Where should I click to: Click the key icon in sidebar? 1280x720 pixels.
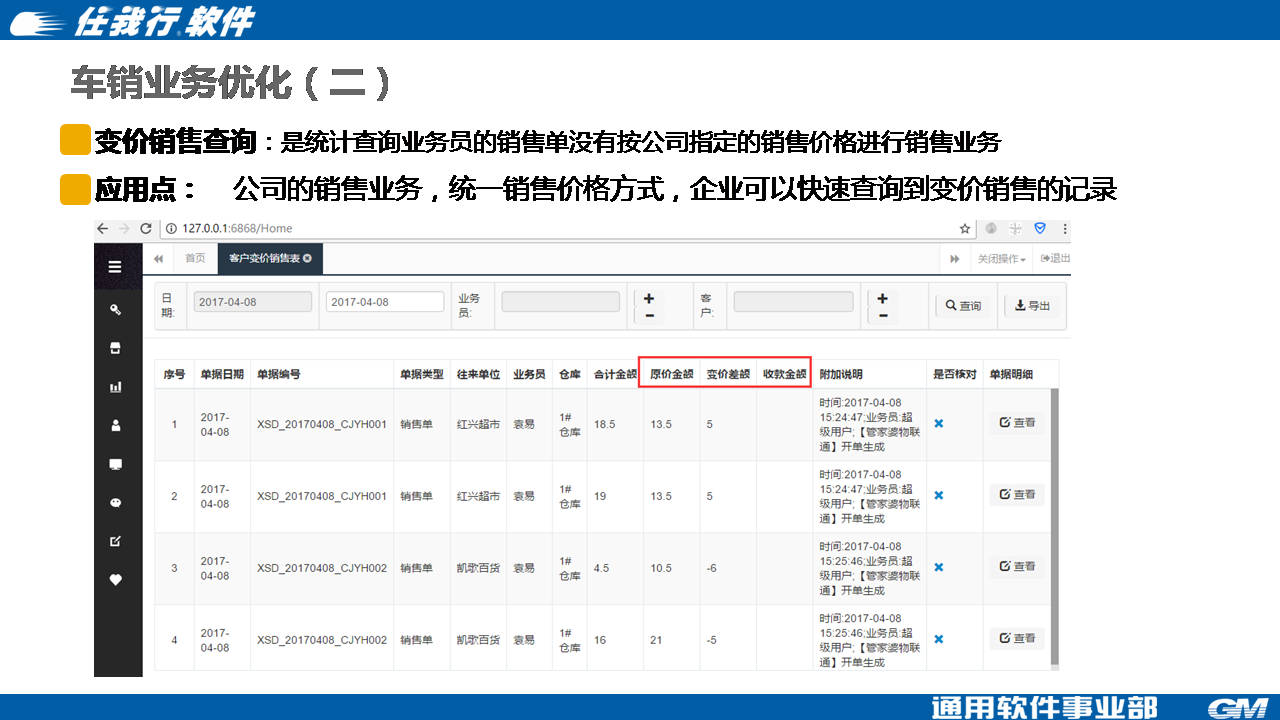115,309
